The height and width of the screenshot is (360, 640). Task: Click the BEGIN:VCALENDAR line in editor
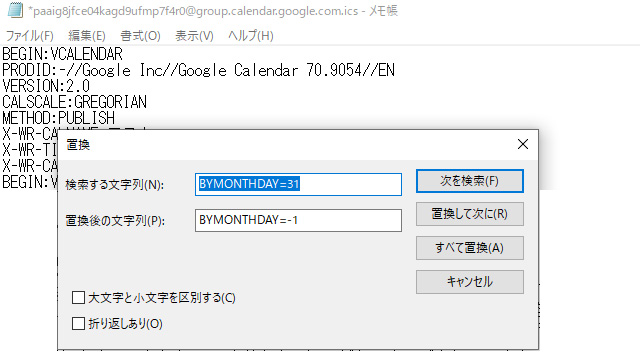point(62,54)
